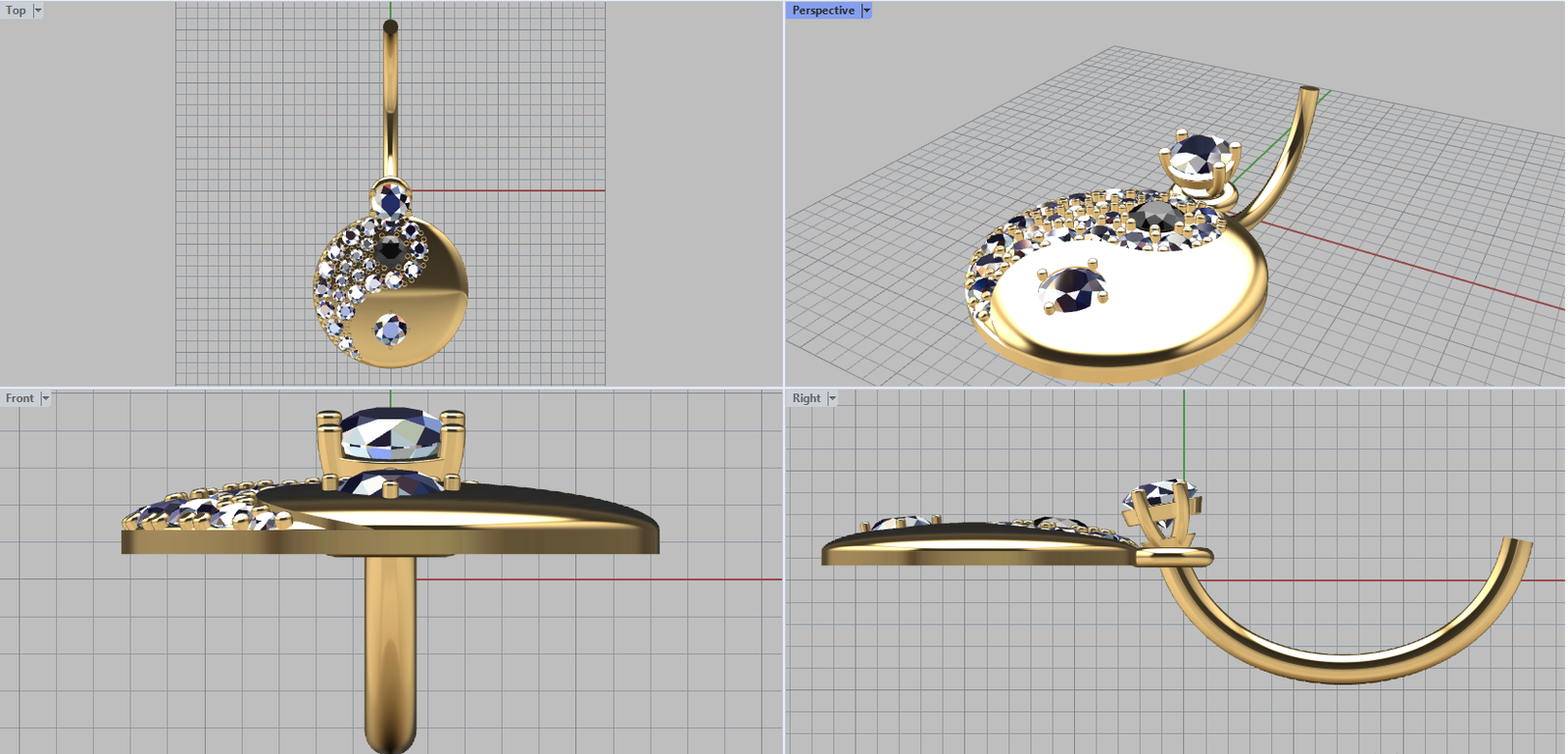Click the Perspective viewport title label
The image size is (1568, 754).
coord(822,11)
